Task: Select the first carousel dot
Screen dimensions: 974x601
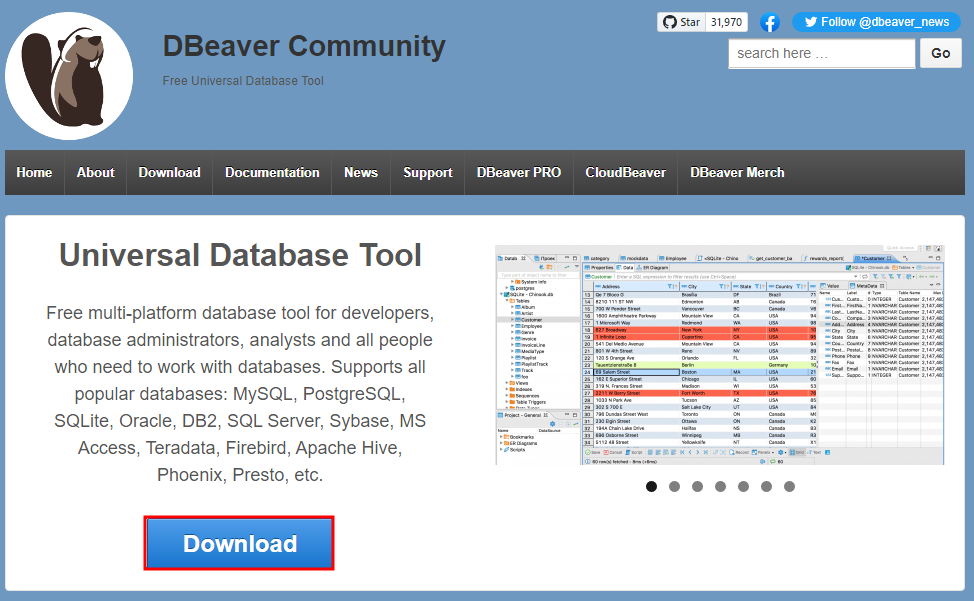Action: tap(651, 486)
